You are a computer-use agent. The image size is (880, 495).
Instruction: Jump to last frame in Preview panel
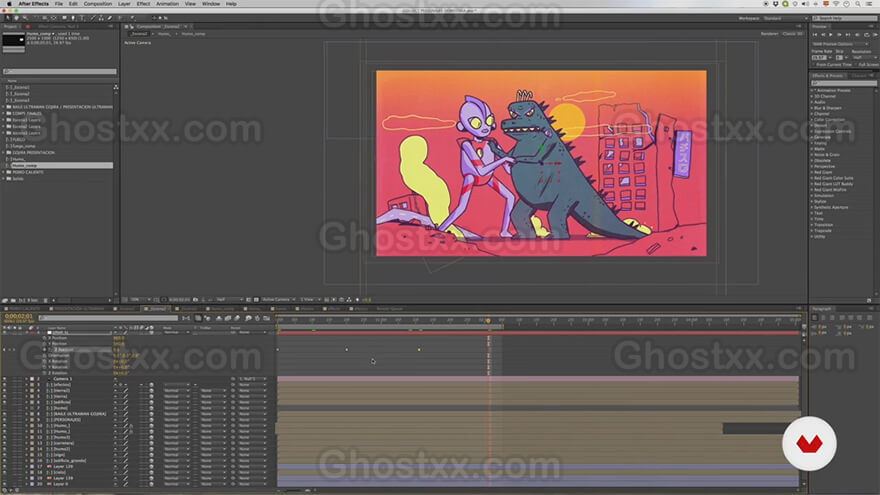click(848, 35)
